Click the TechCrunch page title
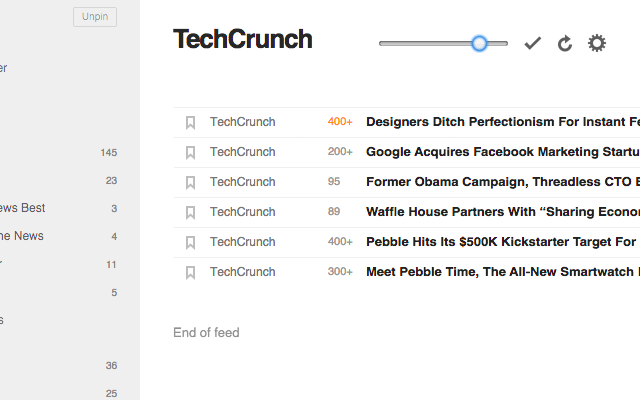This screenshot has height=400, width=640. pyautogui.click(x=243, y=39)
